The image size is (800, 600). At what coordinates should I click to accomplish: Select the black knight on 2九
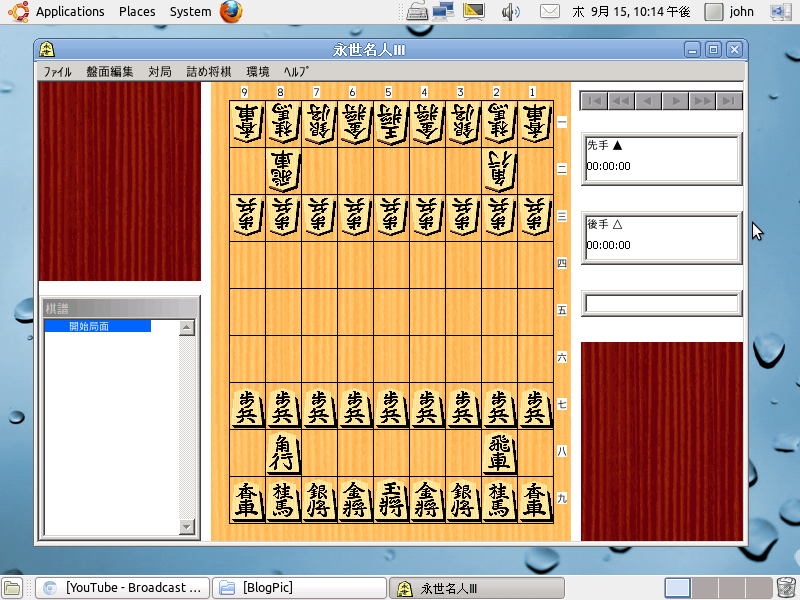[499, 500]
